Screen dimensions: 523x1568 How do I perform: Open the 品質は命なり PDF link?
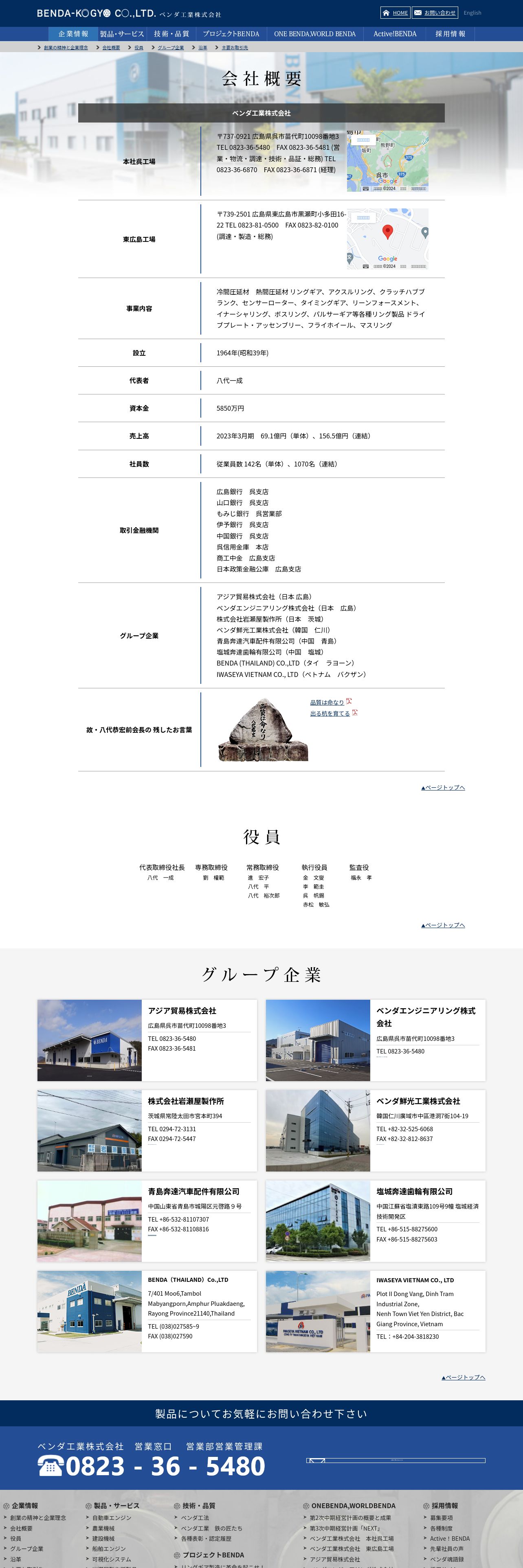(x=327, y=702)
